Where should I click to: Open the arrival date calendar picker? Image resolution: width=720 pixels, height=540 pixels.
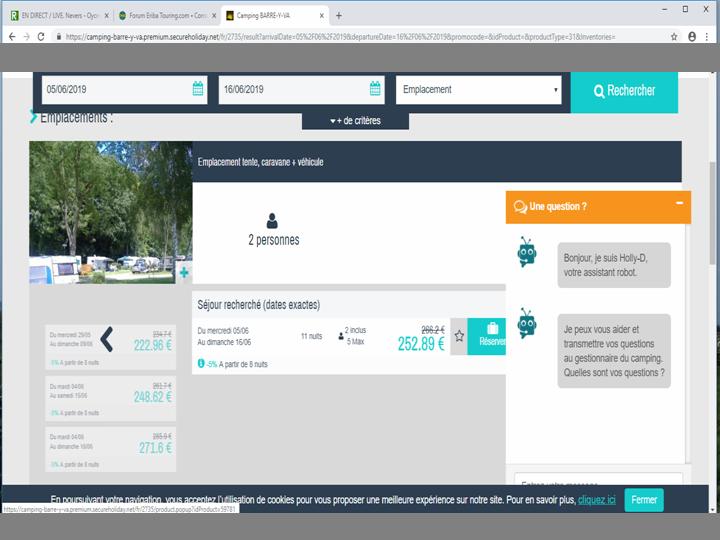198,89
